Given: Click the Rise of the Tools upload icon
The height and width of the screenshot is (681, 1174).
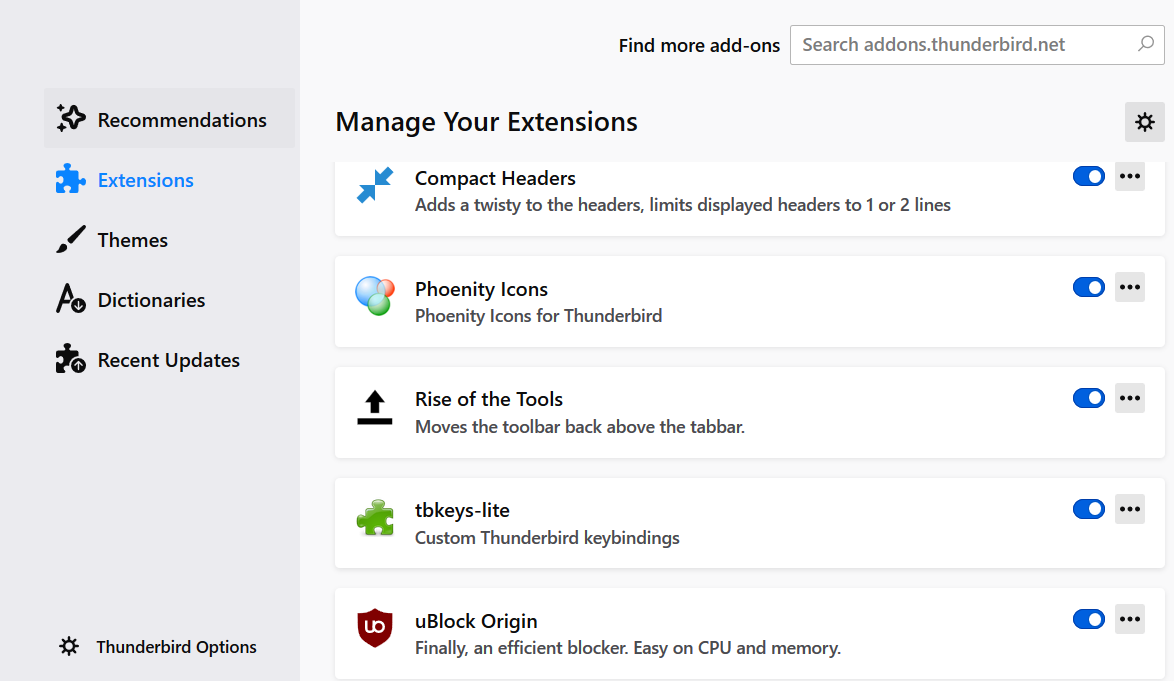Looking at the screenshot, I should (375, 407).
